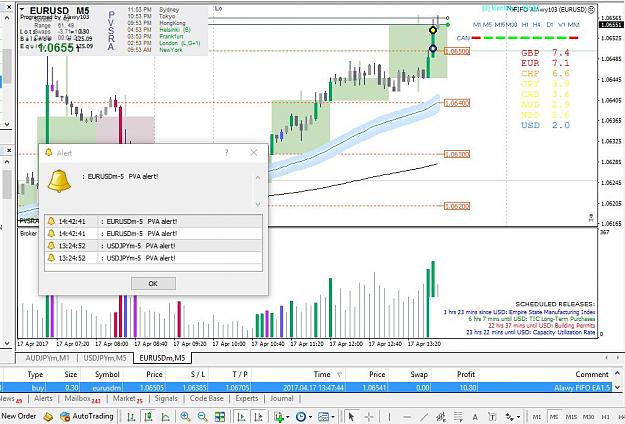Open the Market terminal tab
The width and height of the screenshot is (625, 424).
click(x=128, y=398)
